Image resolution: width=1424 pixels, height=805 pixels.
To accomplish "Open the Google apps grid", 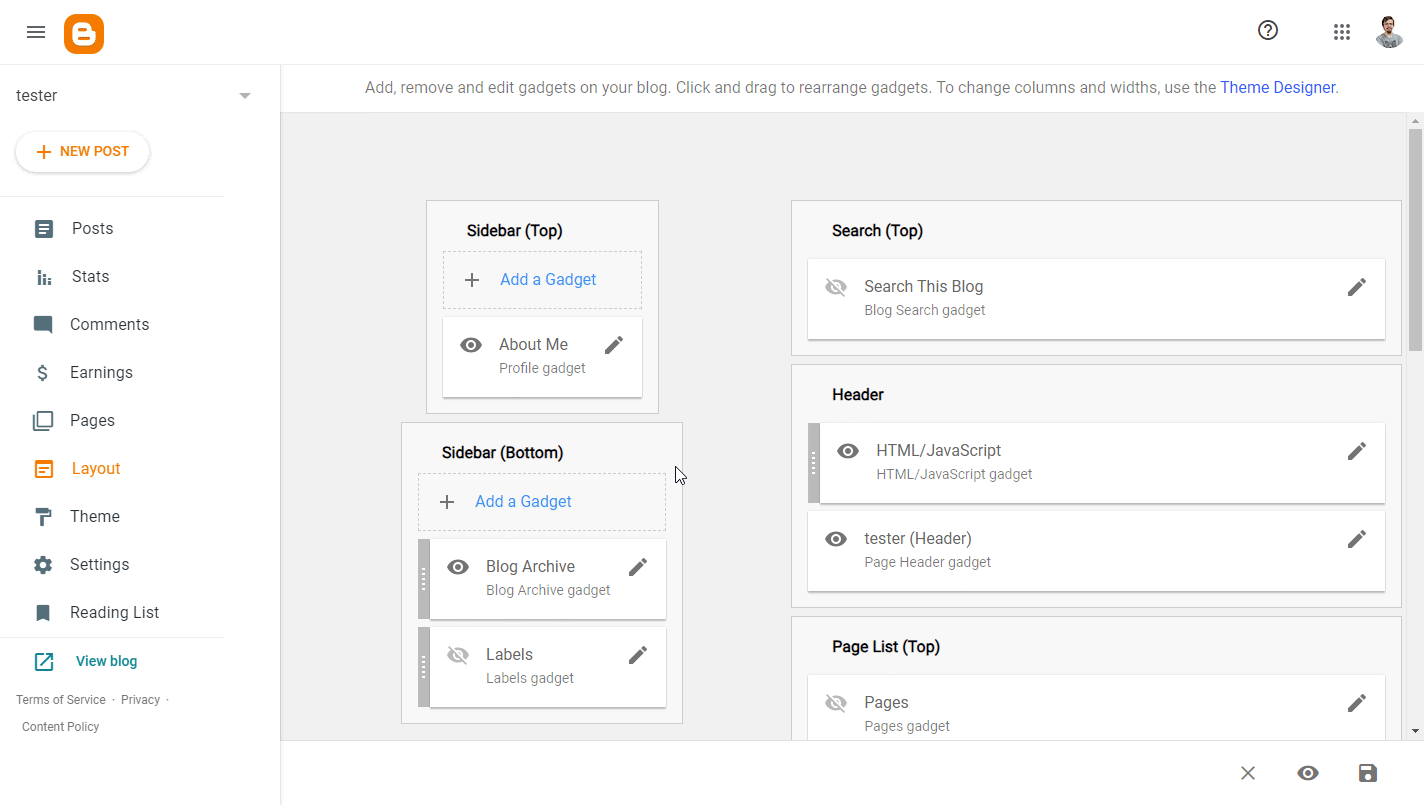I will [1342, 32].
